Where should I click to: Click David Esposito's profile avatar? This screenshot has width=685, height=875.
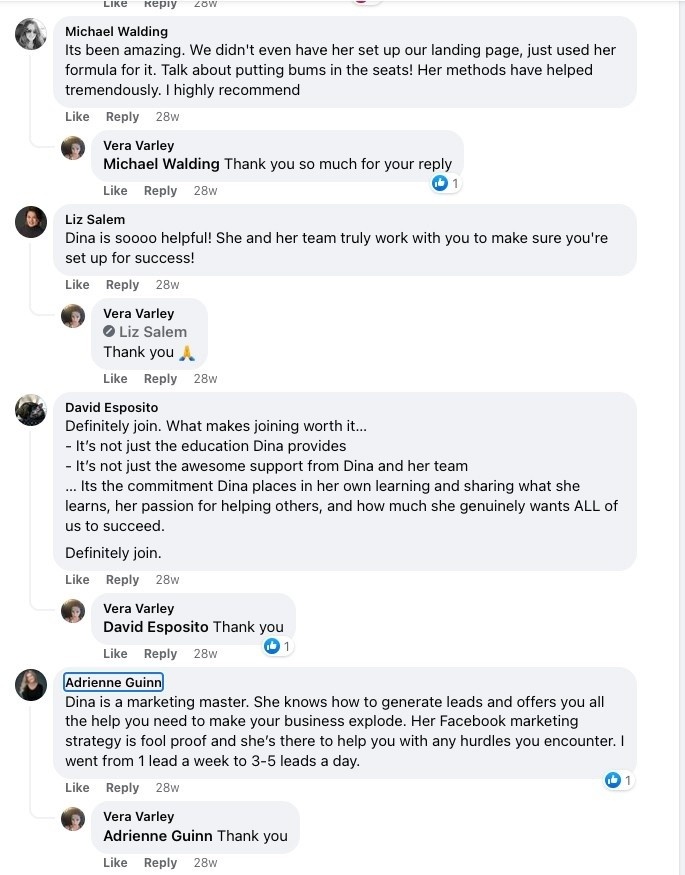click(x=31, y=409)
